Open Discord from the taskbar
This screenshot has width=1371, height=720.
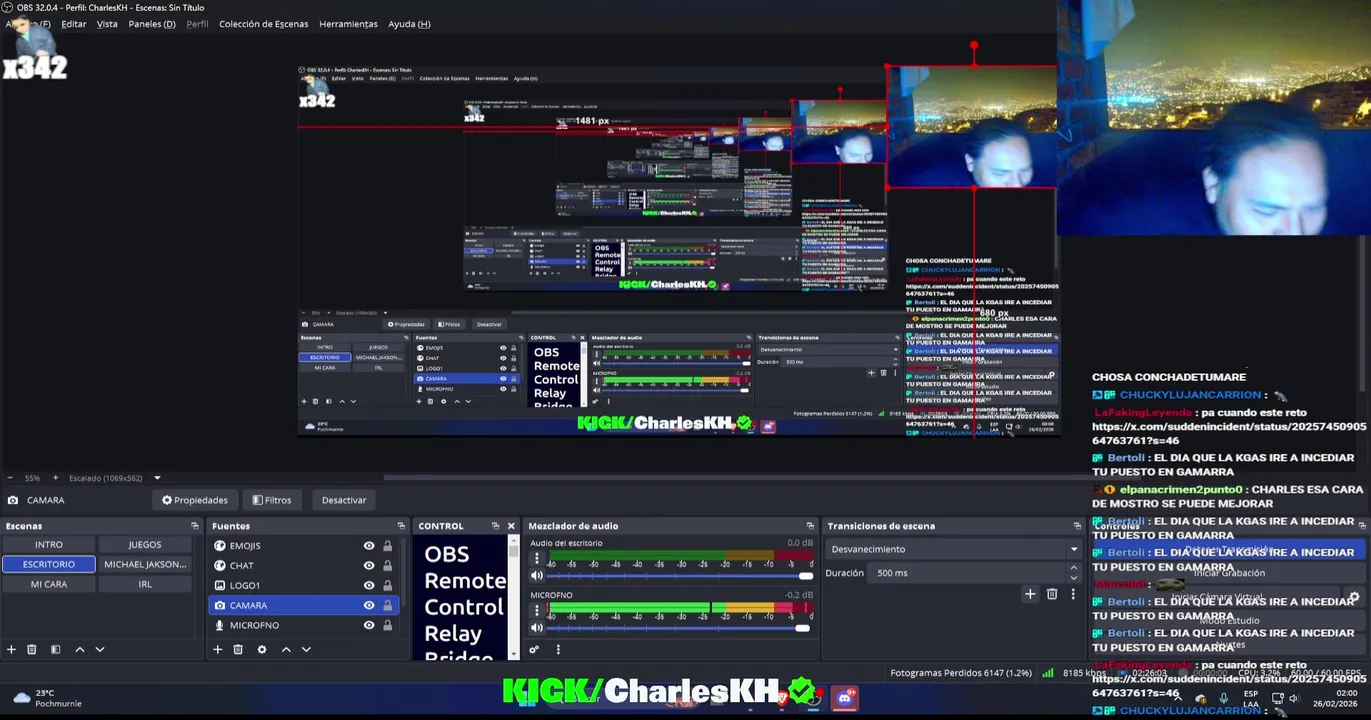tap(845, 698)
